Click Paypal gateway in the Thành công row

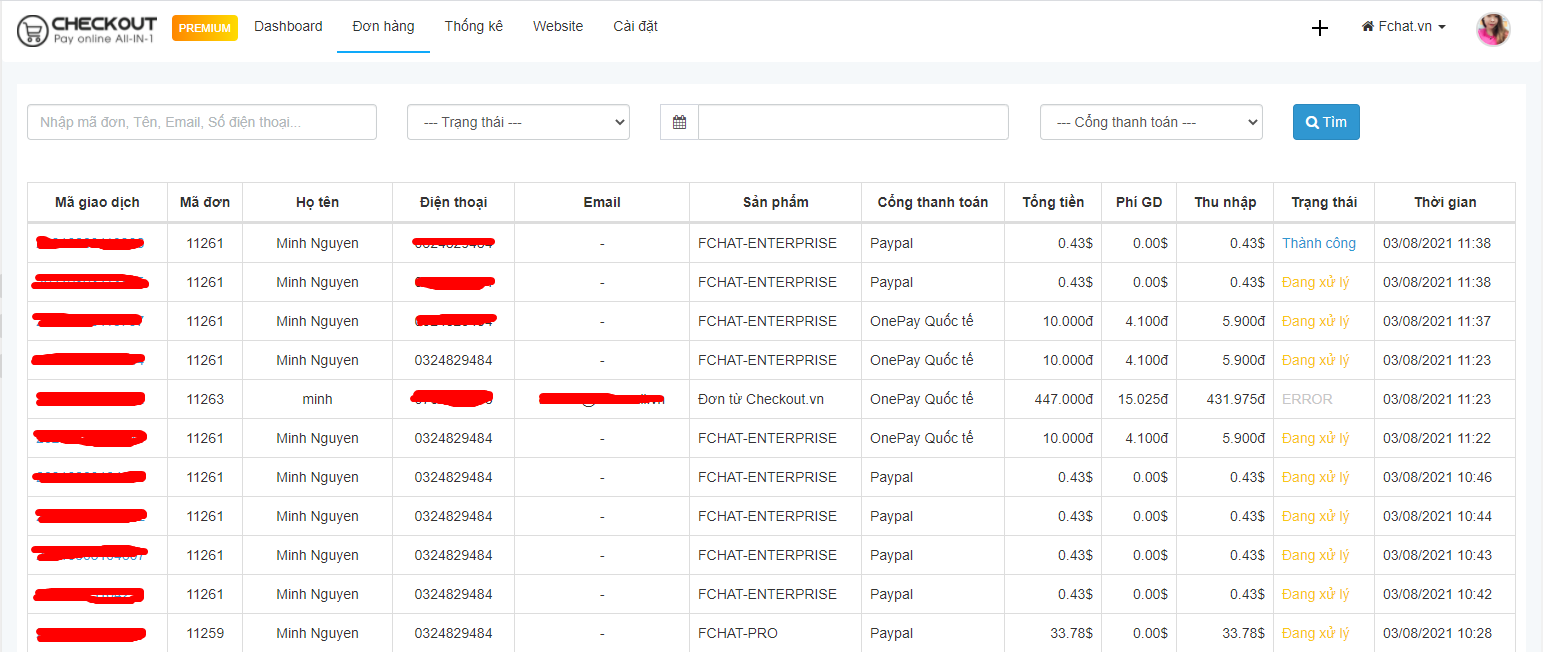[x=891, y=243]
